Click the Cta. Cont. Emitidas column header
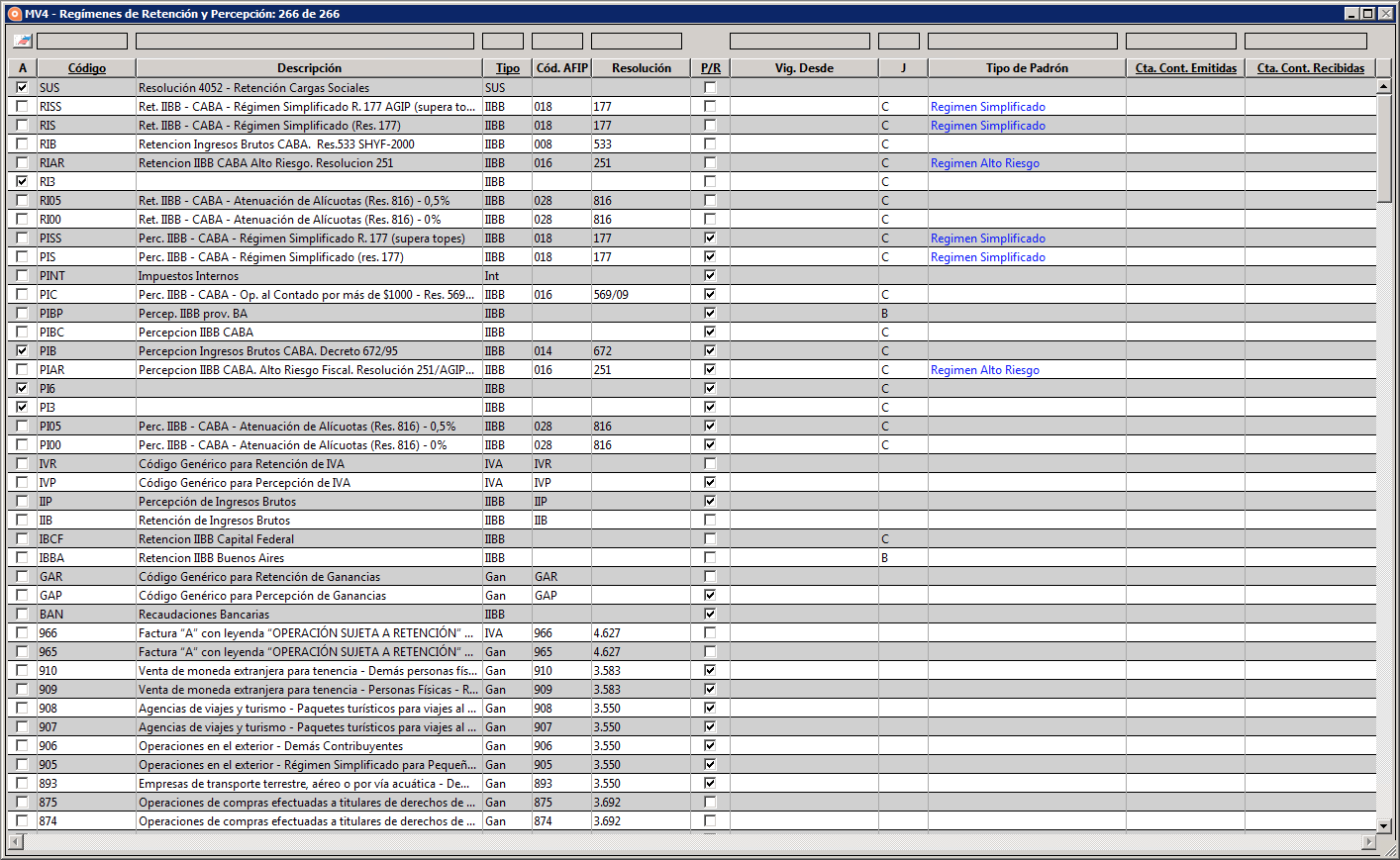 coord(1185,68)
